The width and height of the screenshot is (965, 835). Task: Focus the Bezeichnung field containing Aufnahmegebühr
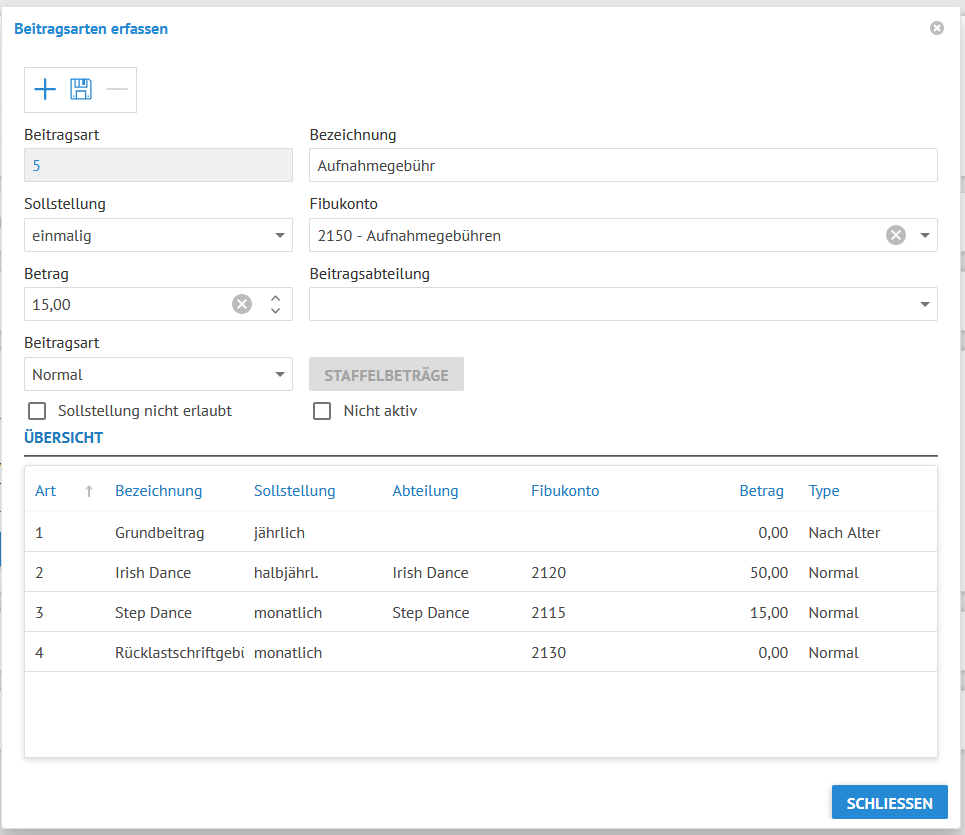pos(623,165)
